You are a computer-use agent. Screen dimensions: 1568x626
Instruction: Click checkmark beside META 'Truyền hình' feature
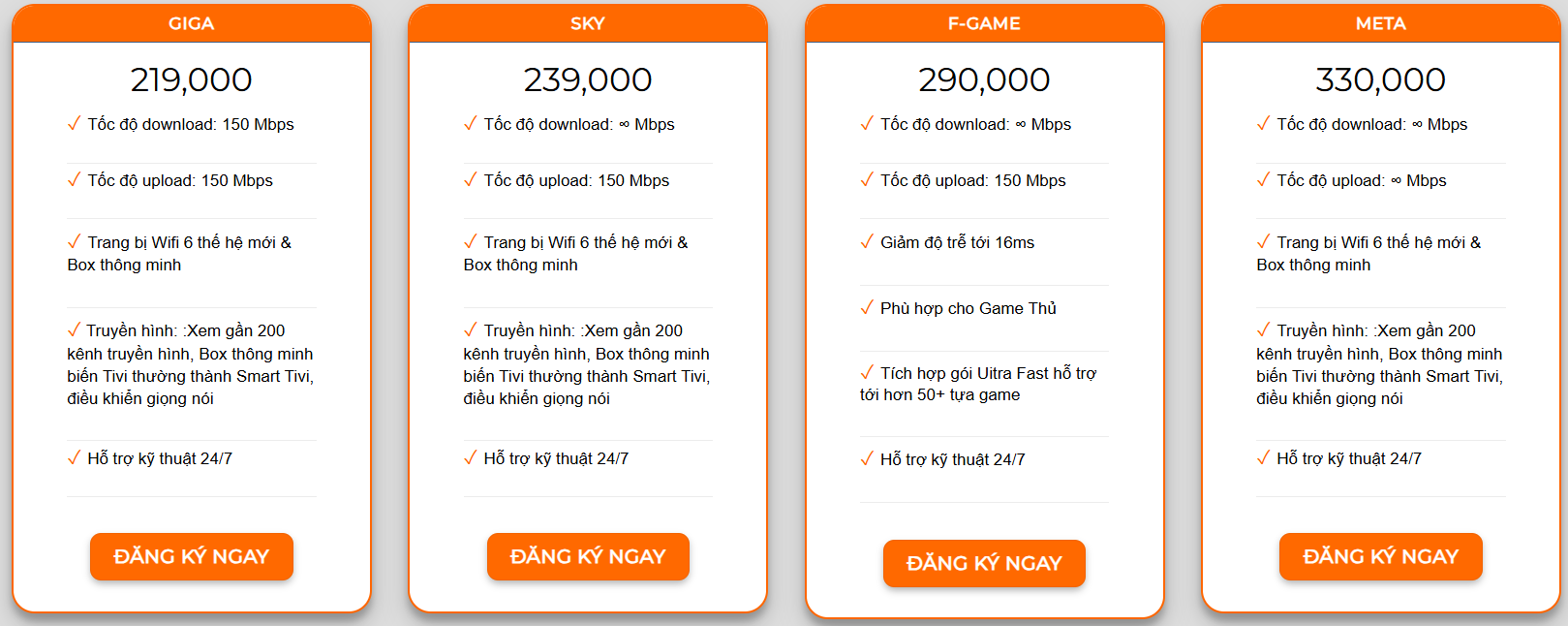(x=1263, y=329)
